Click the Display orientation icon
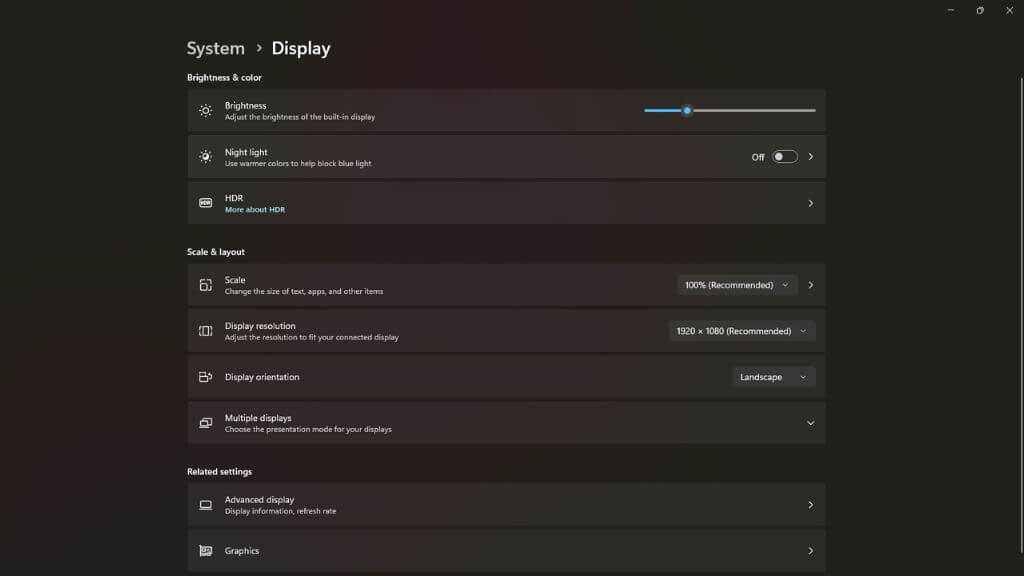1024x576 pixels. click(x=205, y=377)
